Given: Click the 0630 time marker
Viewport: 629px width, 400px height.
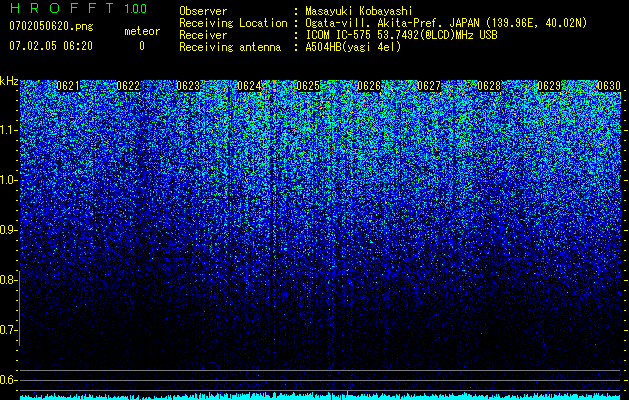Looking at the screenshot, I should coord(609,86).
